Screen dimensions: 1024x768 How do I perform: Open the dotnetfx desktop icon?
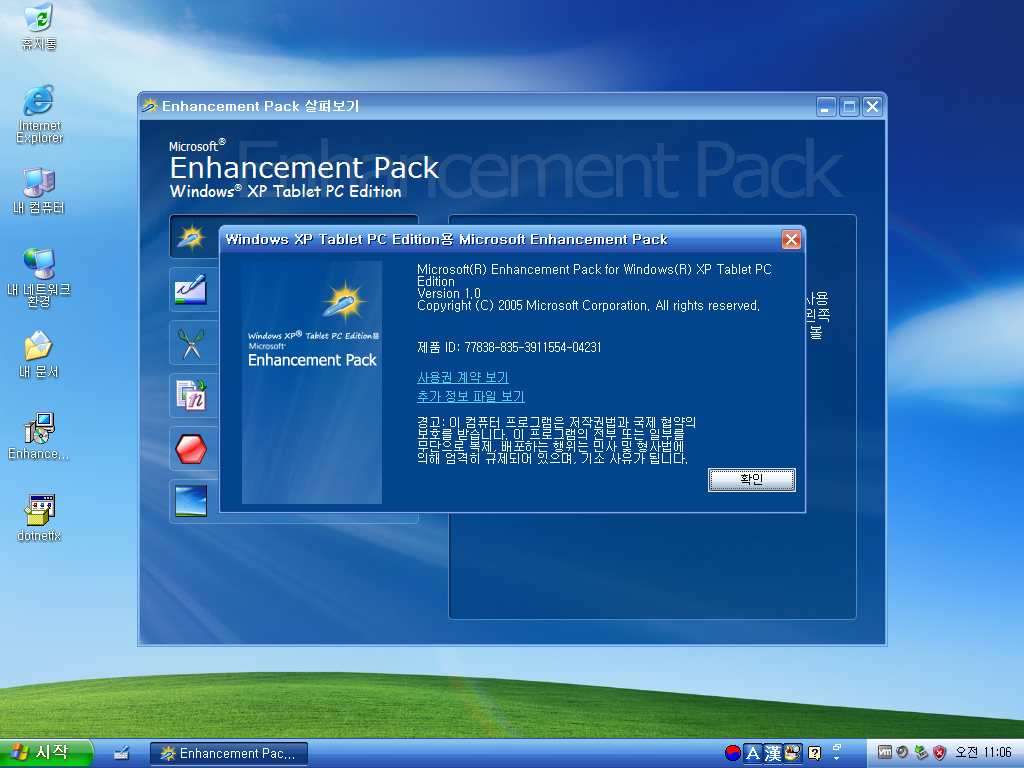click(39, 519)
